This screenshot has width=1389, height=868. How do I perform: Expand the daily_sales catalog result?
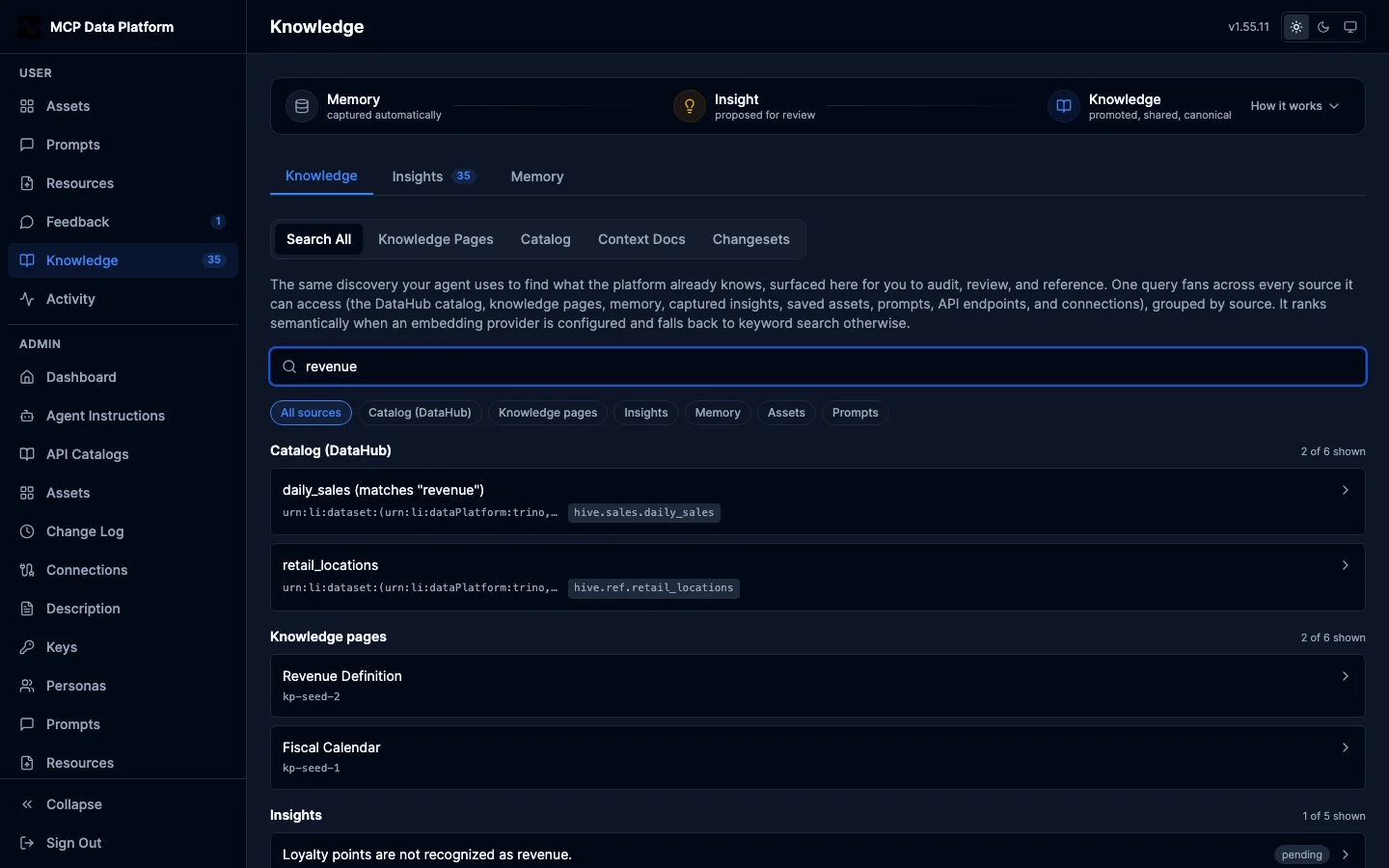tap(818, 502)
